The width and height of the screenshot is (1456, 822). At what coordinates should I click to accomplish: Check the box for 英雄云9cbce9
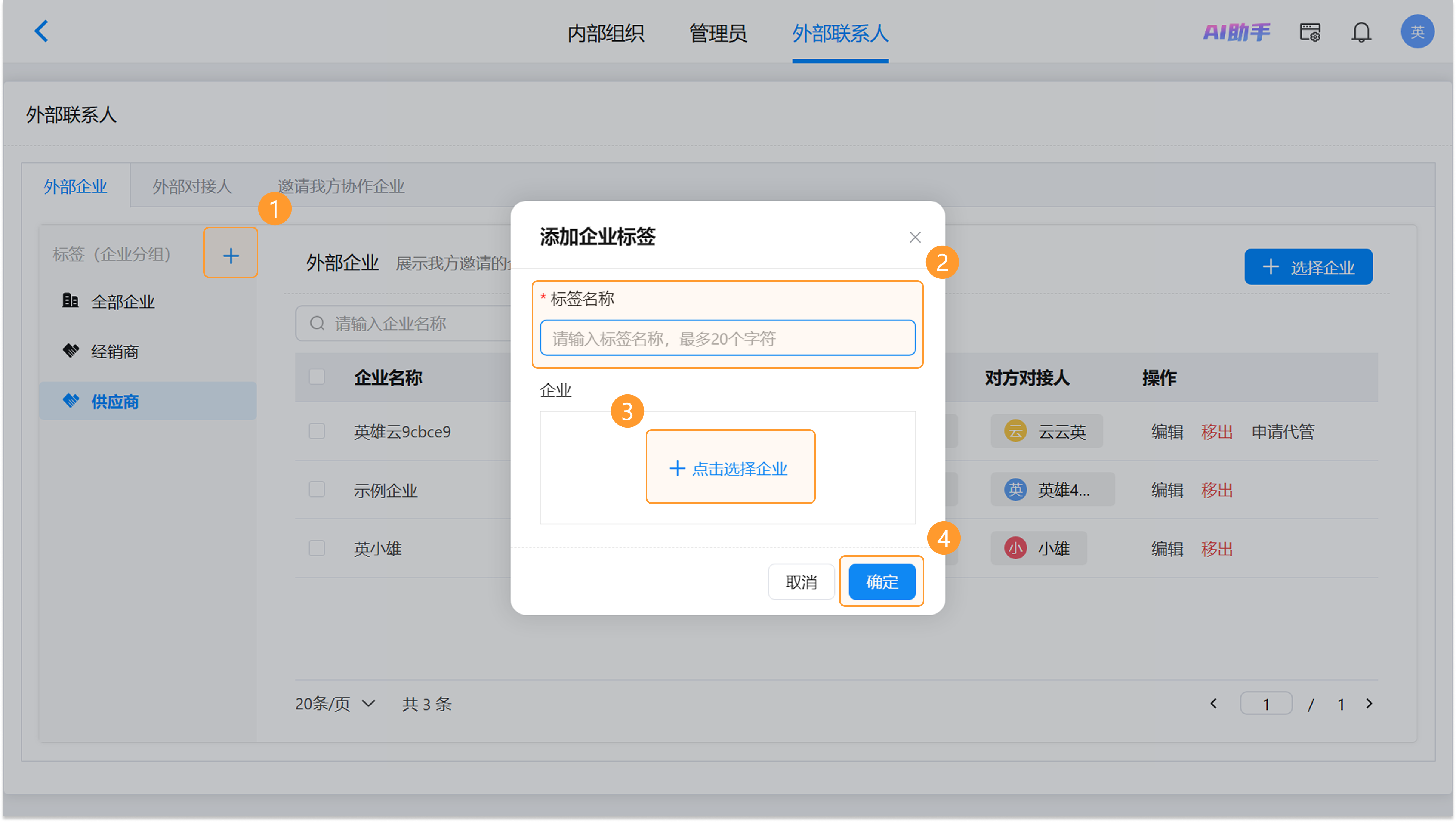point(316,431)
